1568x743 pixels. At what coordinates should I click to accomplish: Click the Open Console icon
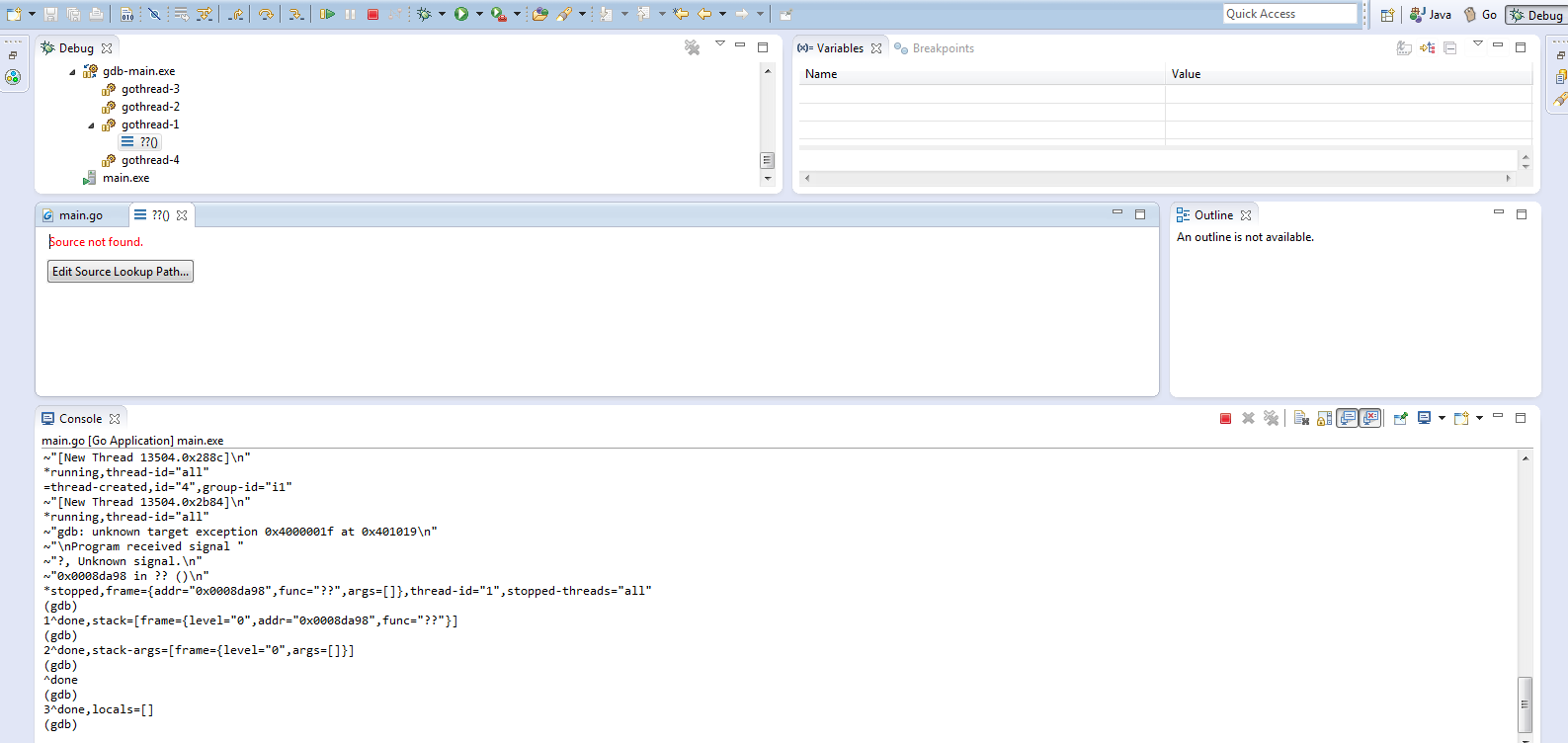pyautogui.click(x=1461, y=419)
